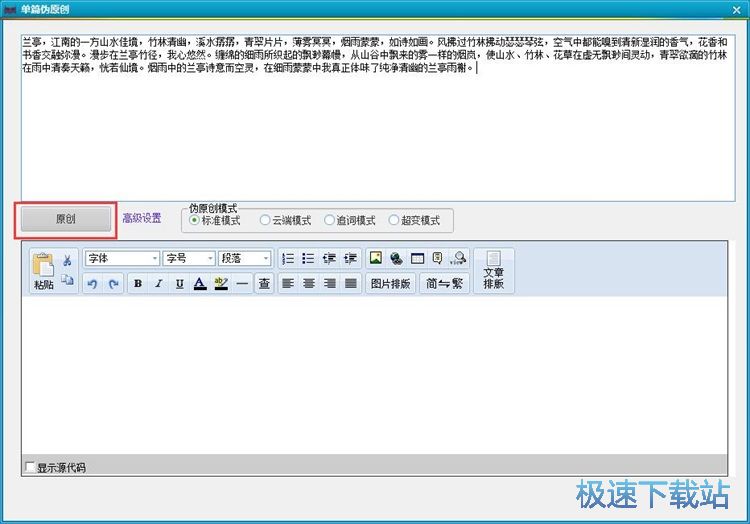Select 超变模式 radio button
The image size is (750, 524).
394,220
